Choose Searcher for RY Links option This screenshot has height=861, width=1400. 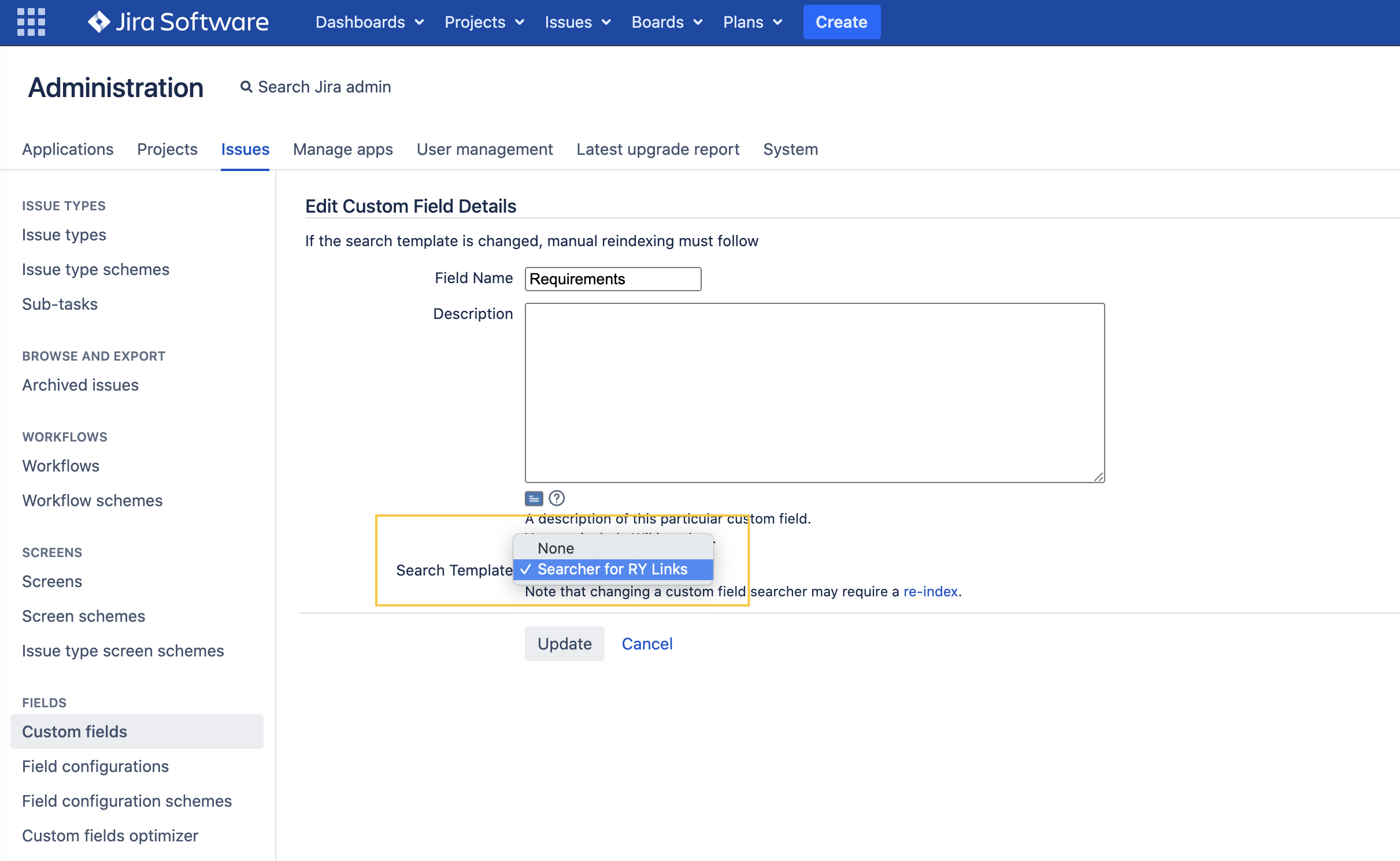tap(612, 569)
